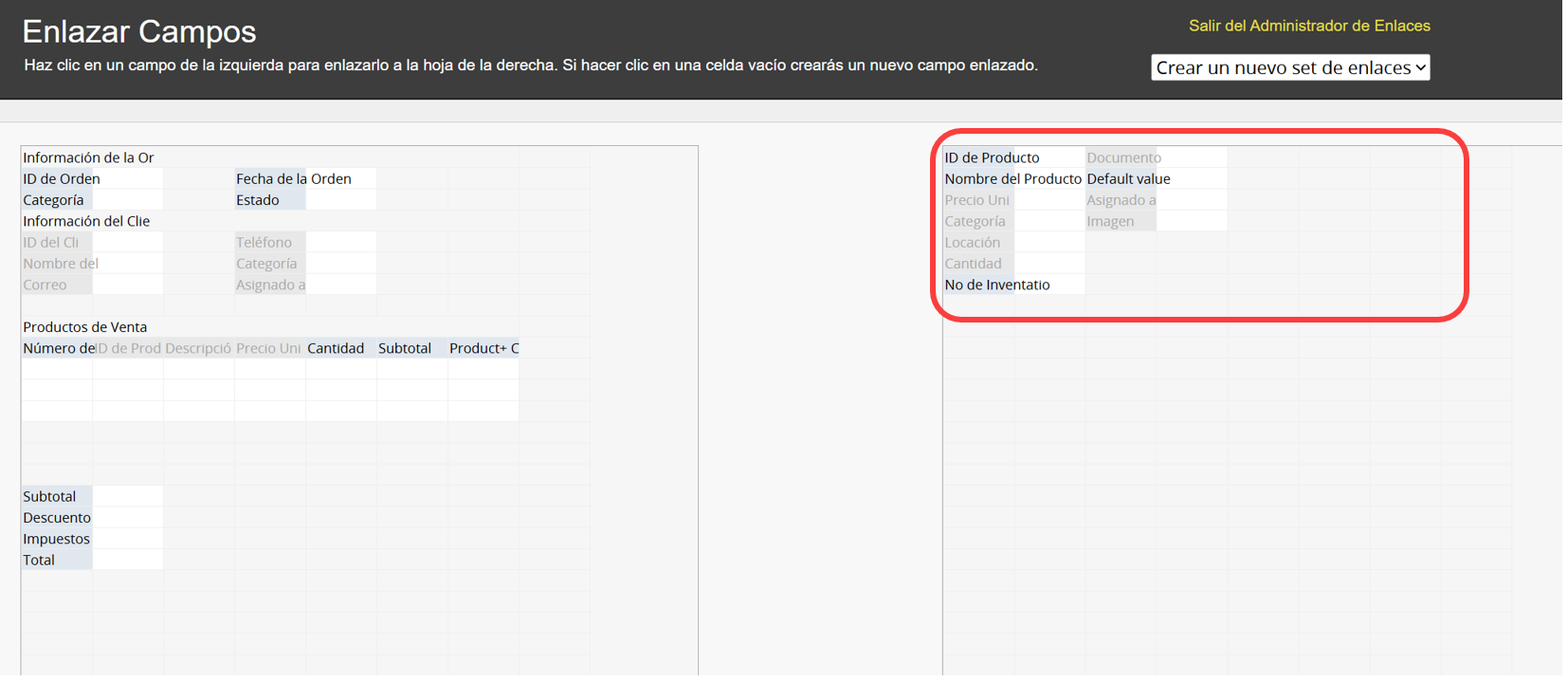This screenshot has width=1568, height=682.
Task: Click the 'Cantidad' column header in Productos
Action: pos(336,348)
